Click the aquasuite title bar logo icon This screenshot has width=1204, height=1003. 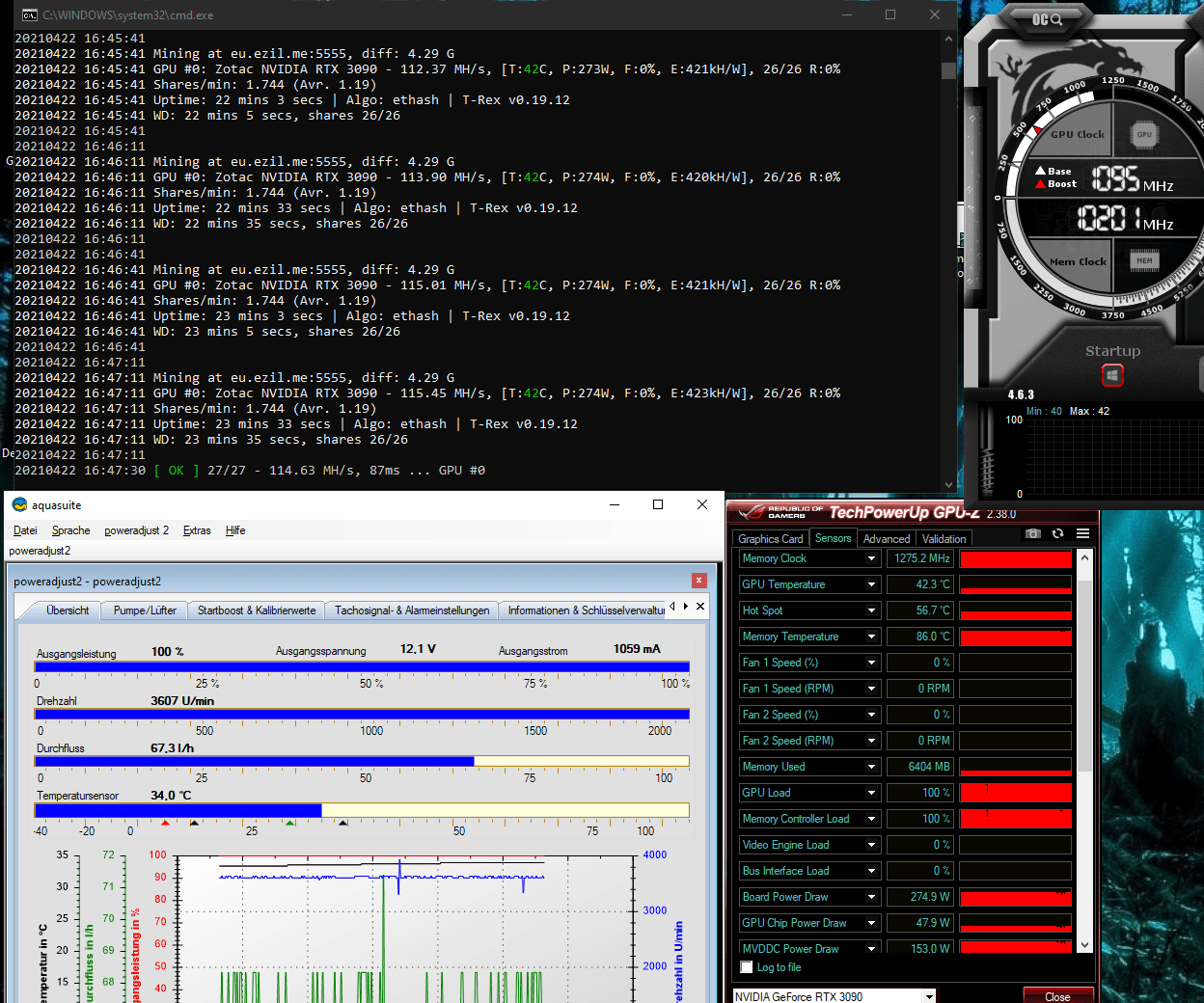click(x=19, y=504)
